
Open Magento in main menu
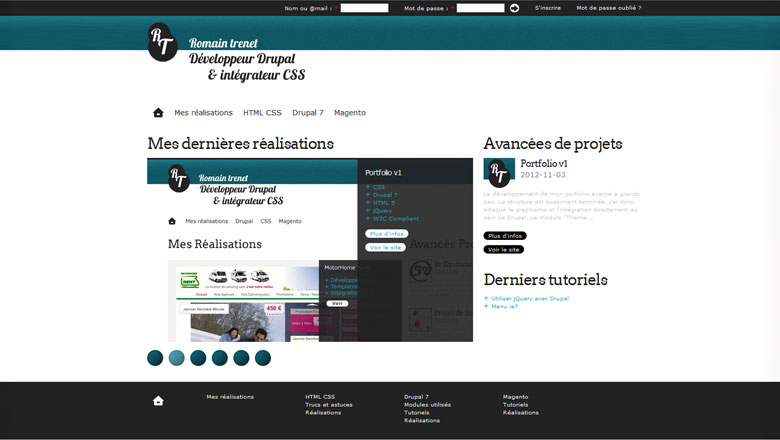point(350,113)
